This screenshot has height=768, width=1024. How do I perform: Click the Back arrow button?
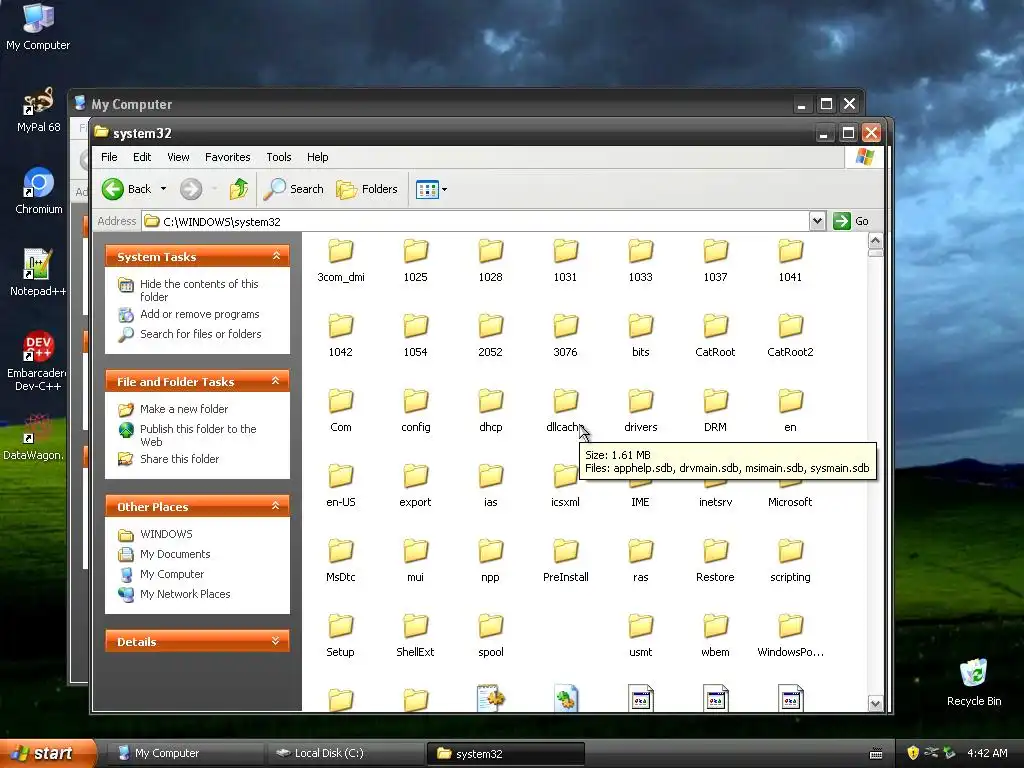[x=126, y=189]
